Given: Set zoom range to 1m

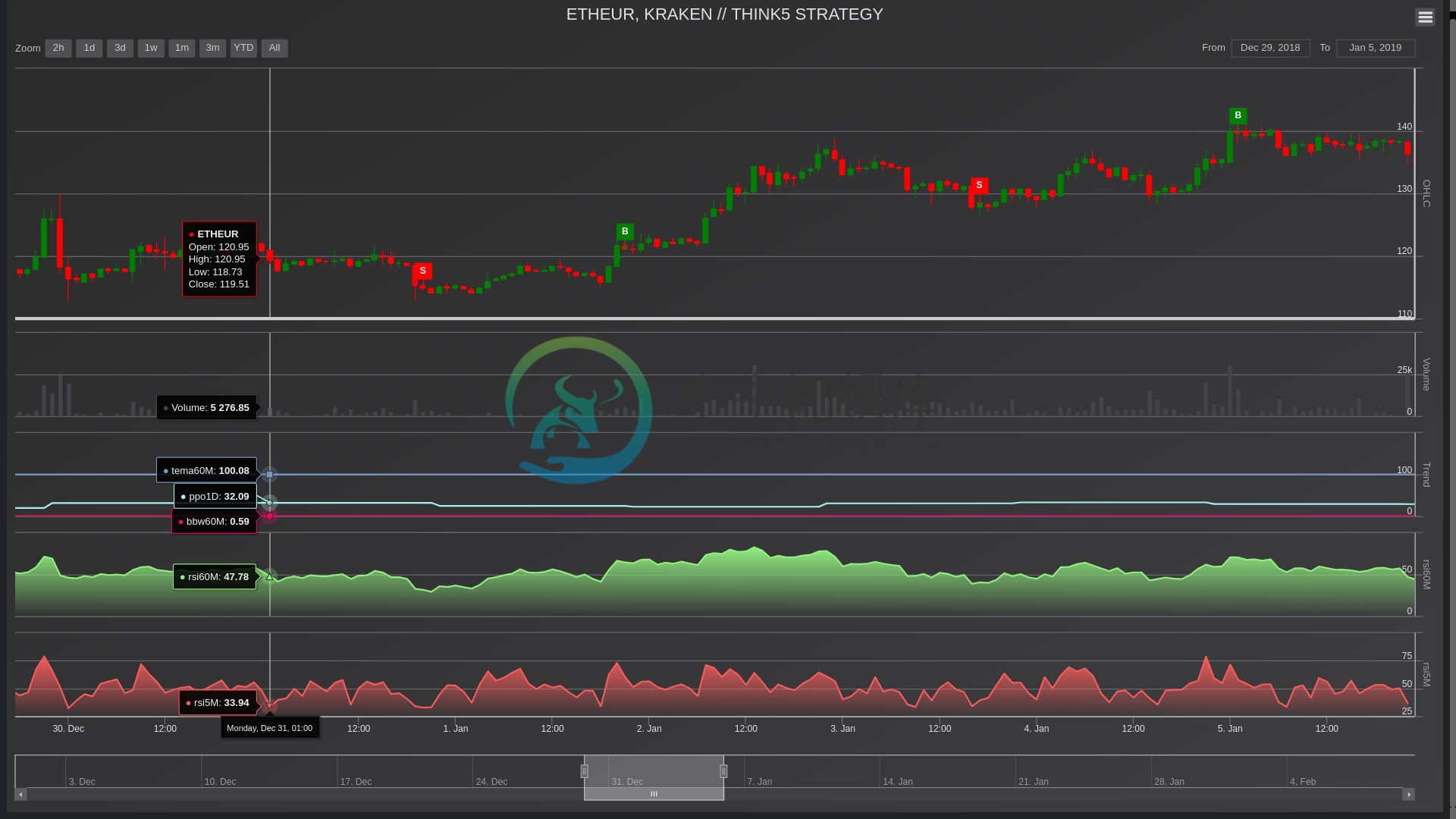Looking at the screenshot, I should click(182, 48).
